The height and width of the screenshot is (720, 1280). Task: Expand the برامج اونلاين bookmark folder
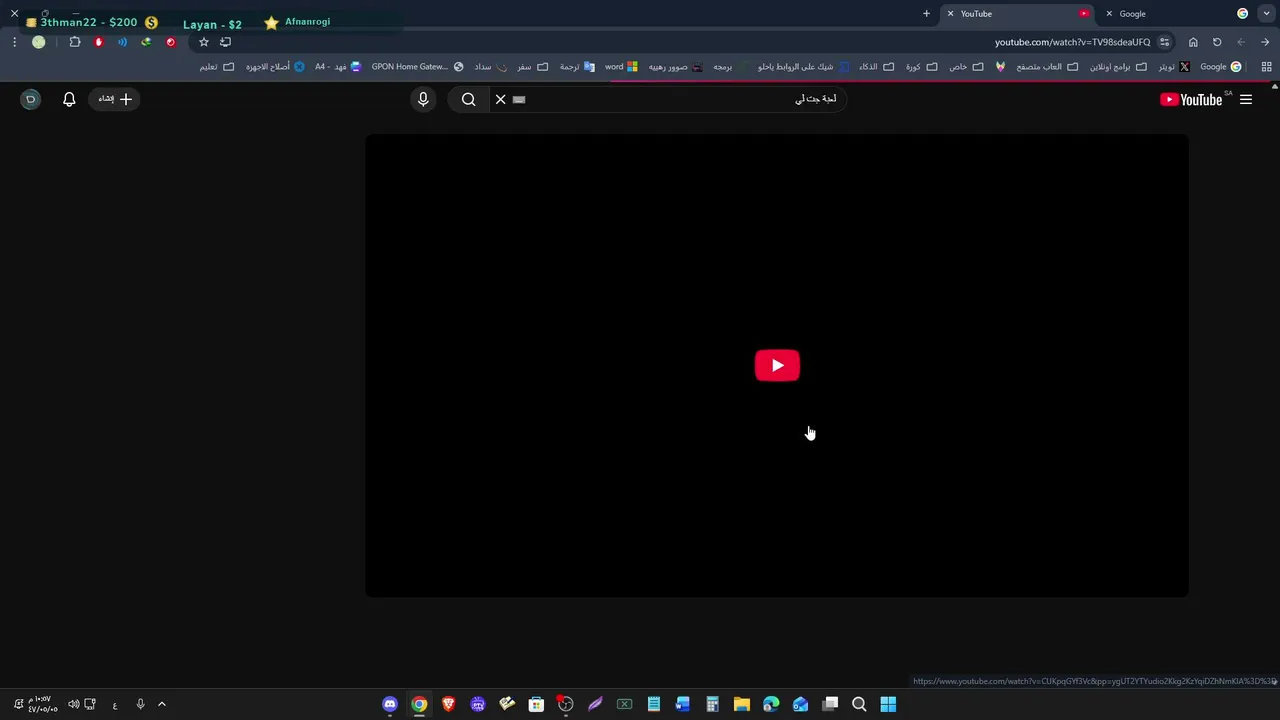tap(1119, 67)
